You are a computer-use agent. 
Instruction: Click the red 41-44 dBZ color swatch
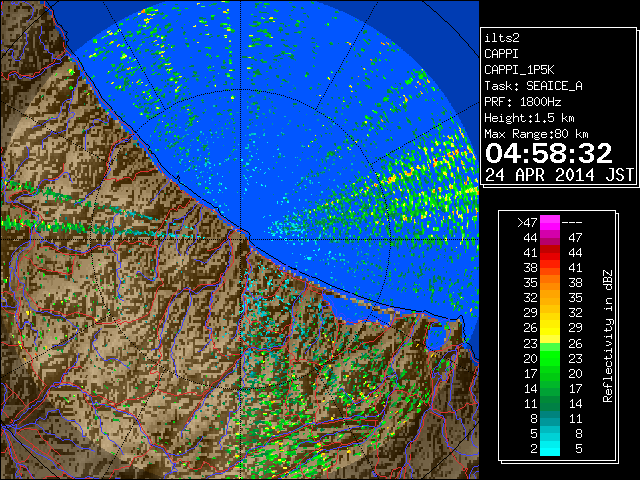coord(550,253)
